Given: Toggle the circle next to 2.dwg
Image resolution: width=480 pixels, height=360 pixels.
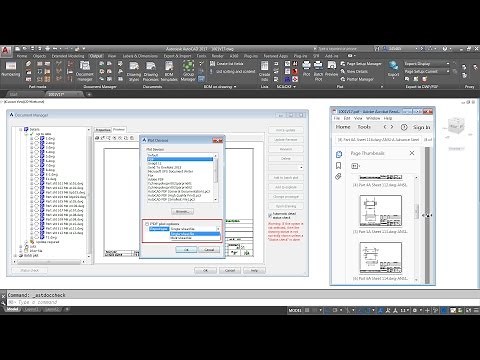Looking at the screenshot, I should pos(37,143).
